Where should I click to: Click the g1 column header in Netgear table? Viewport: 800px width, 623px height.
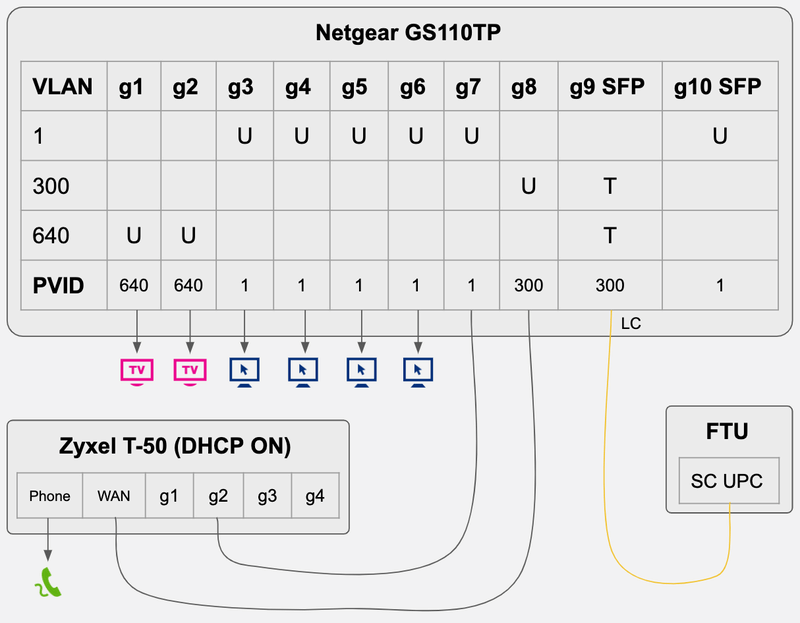[134, 86]
